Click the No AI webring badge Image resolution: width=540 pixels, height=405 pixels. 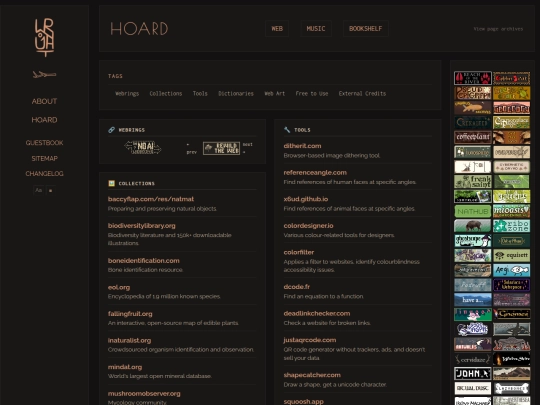coord(143,147)
